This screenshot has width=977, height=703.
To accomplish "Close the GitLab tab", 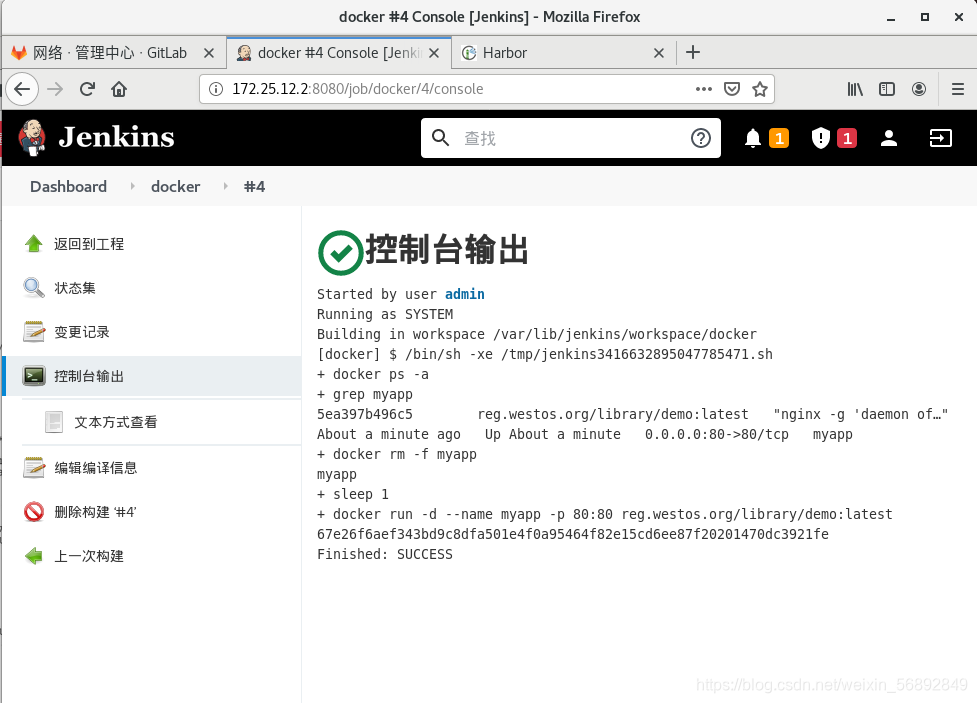I will 209,53.
